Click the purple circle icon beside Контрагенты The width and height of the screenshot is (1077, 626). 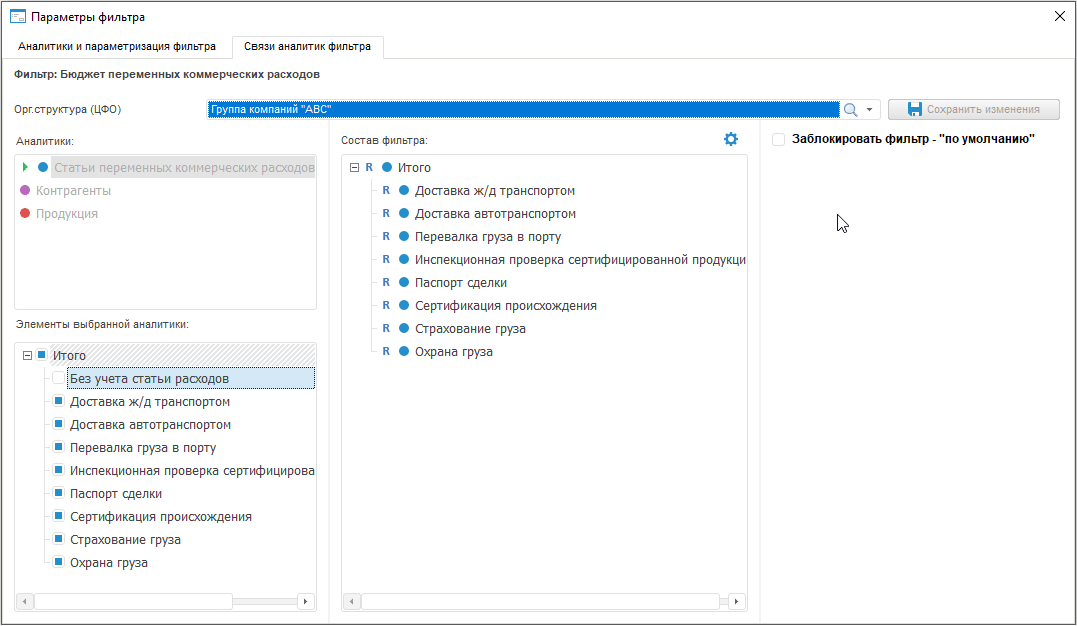(x=25, y=190)
